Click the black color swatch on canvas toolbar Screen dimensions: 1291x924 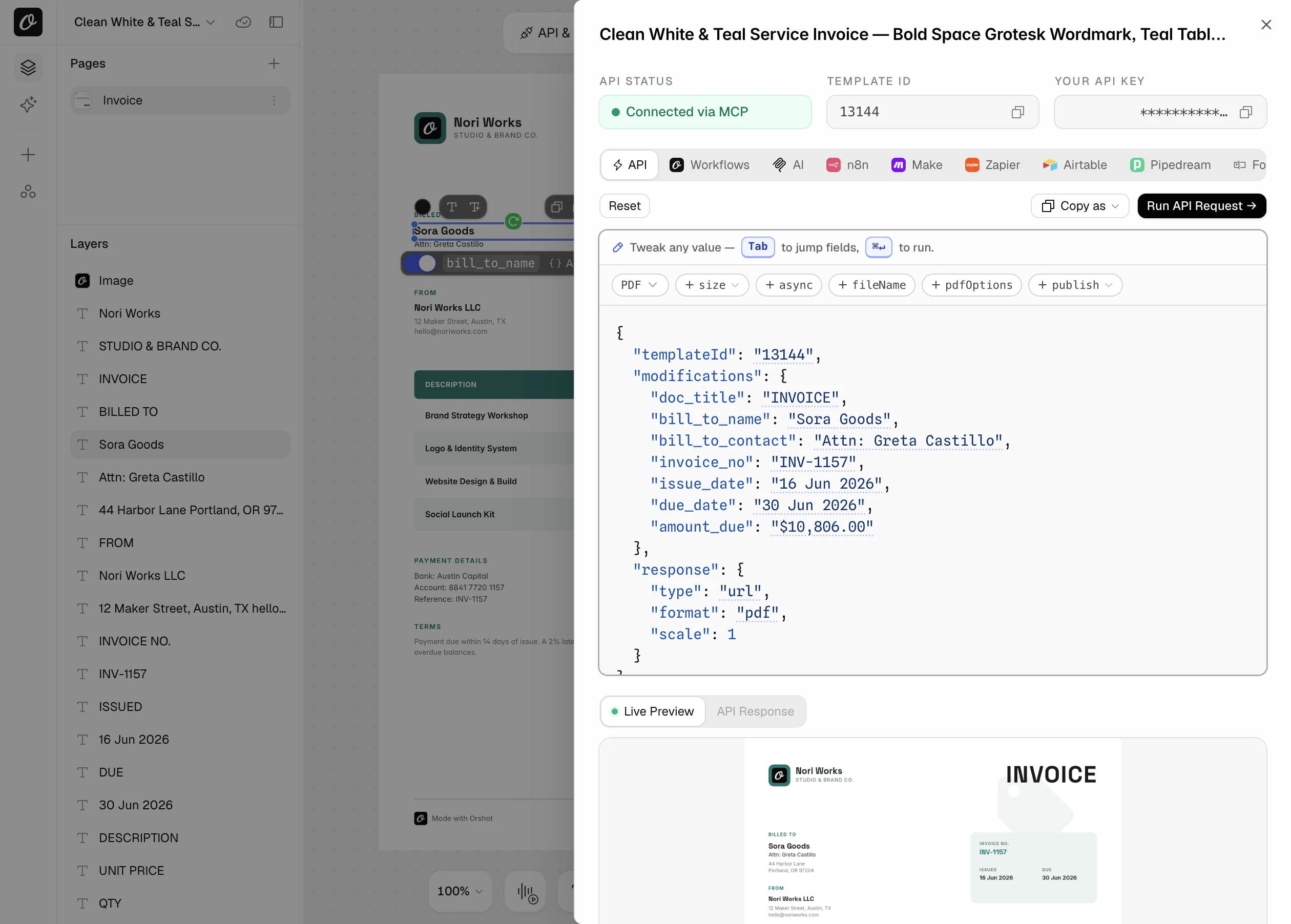click(422, 207)
